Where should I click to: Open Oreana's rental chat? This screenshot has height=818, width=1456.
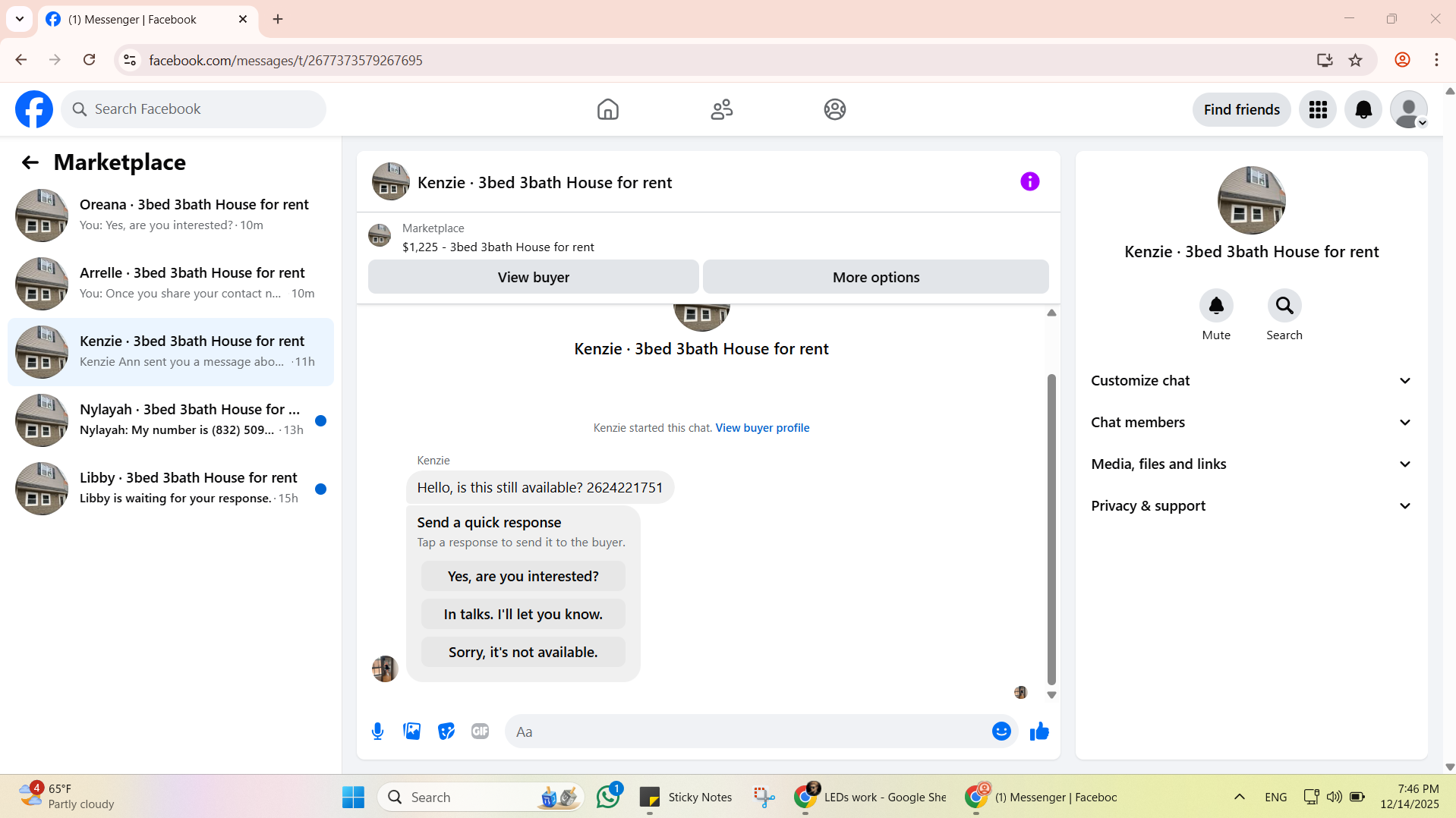click(x=171, y=215)
